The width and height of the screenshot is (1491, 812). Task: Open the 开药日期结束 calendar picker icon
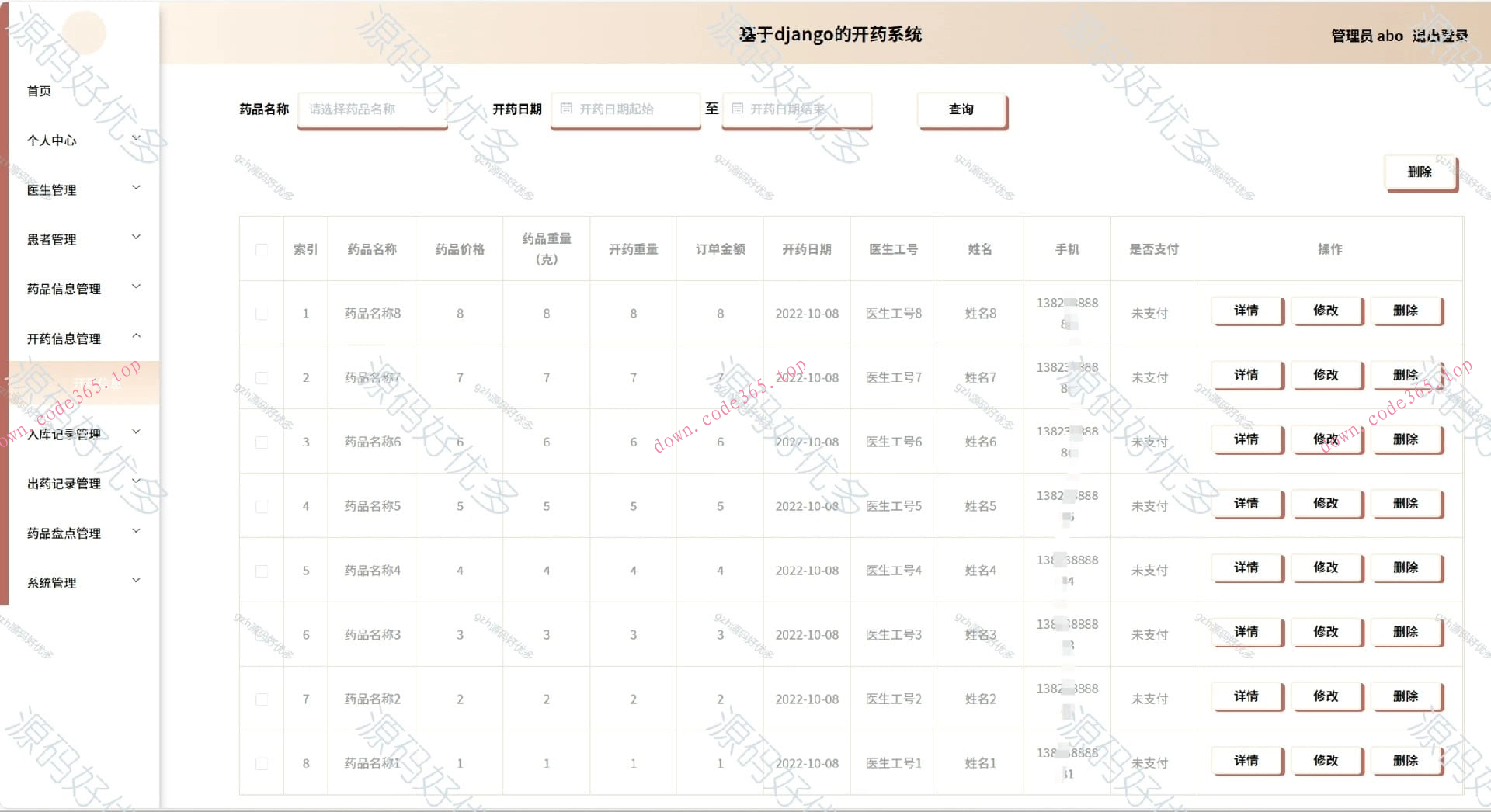pyautogui.click(x=738, y=109)
